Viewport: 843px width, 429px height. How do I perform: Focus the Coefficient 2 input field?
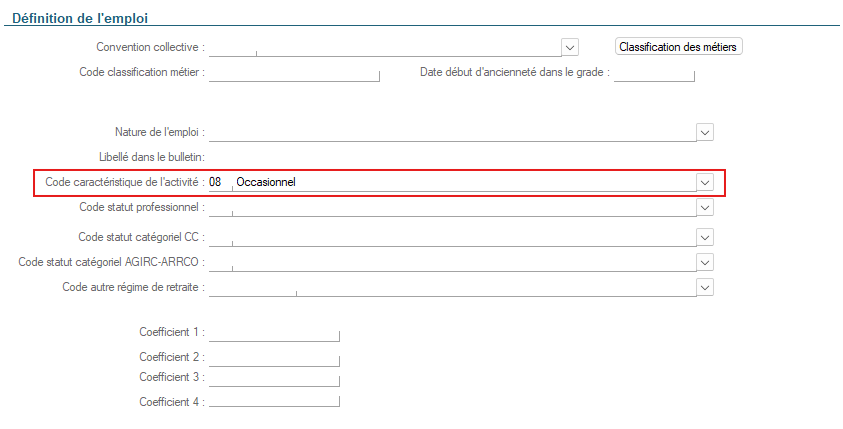coord(274,357)
